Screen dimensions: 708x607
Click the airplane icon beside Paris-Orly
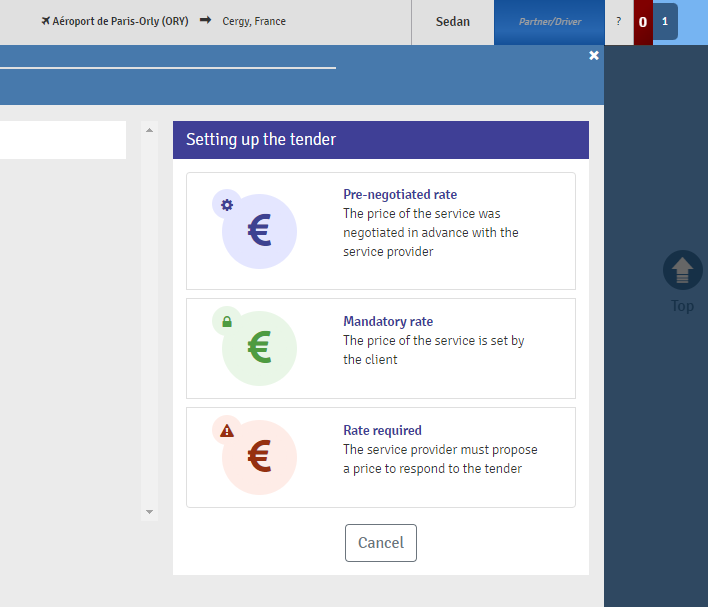pos(46,21)
